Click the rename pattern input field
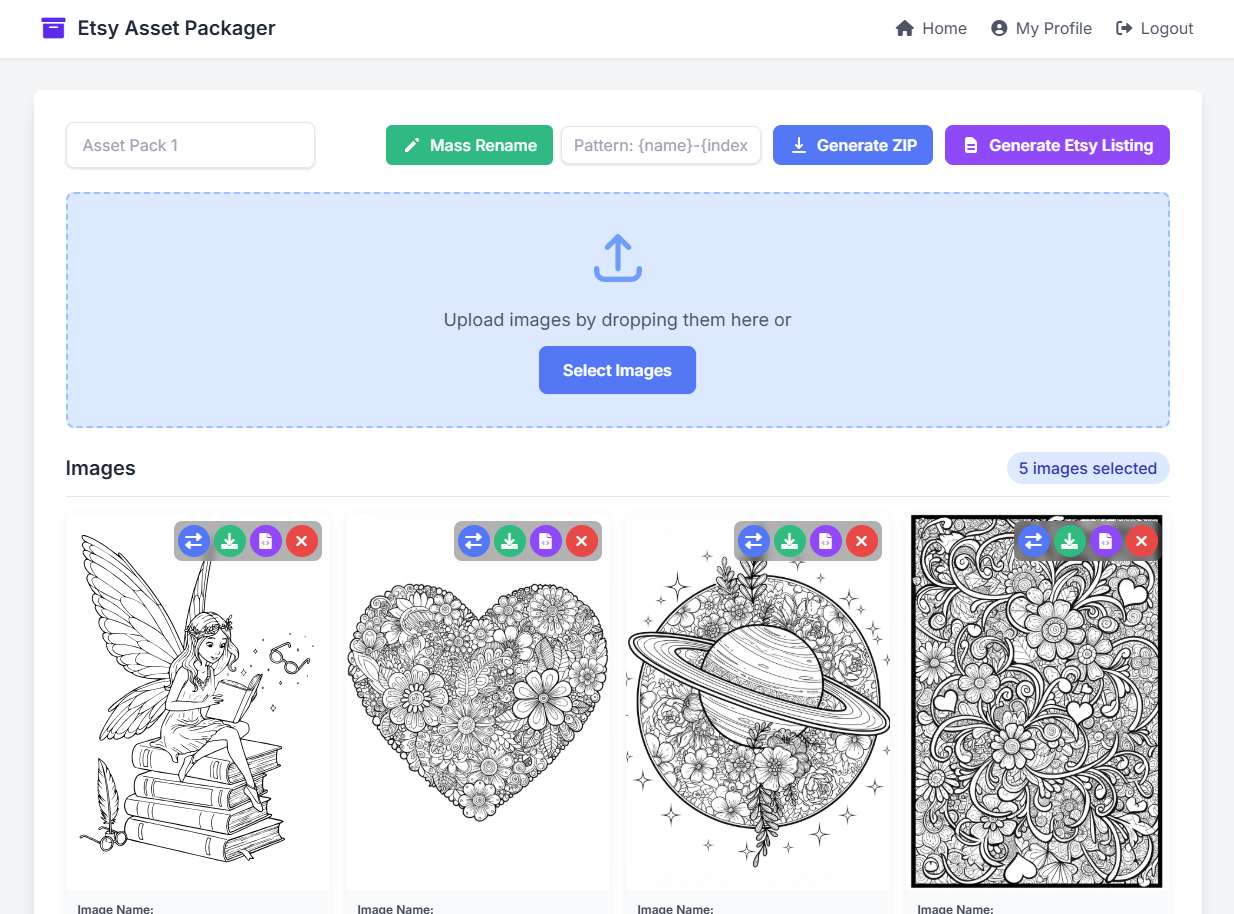 tap(660, 145)
